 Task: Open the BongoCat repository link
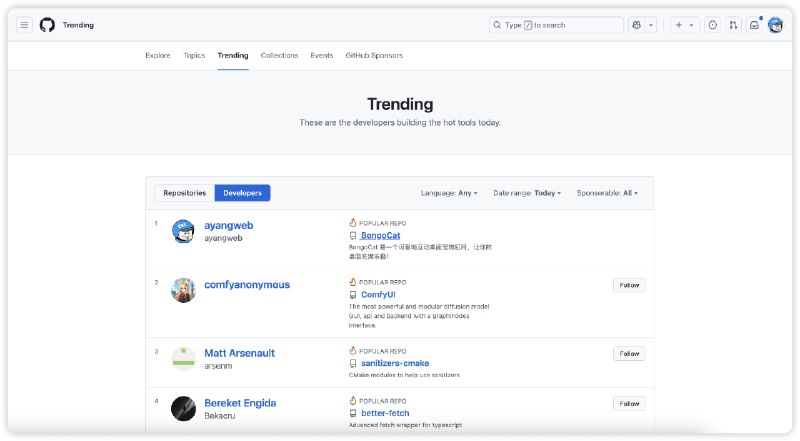point(380,235)
